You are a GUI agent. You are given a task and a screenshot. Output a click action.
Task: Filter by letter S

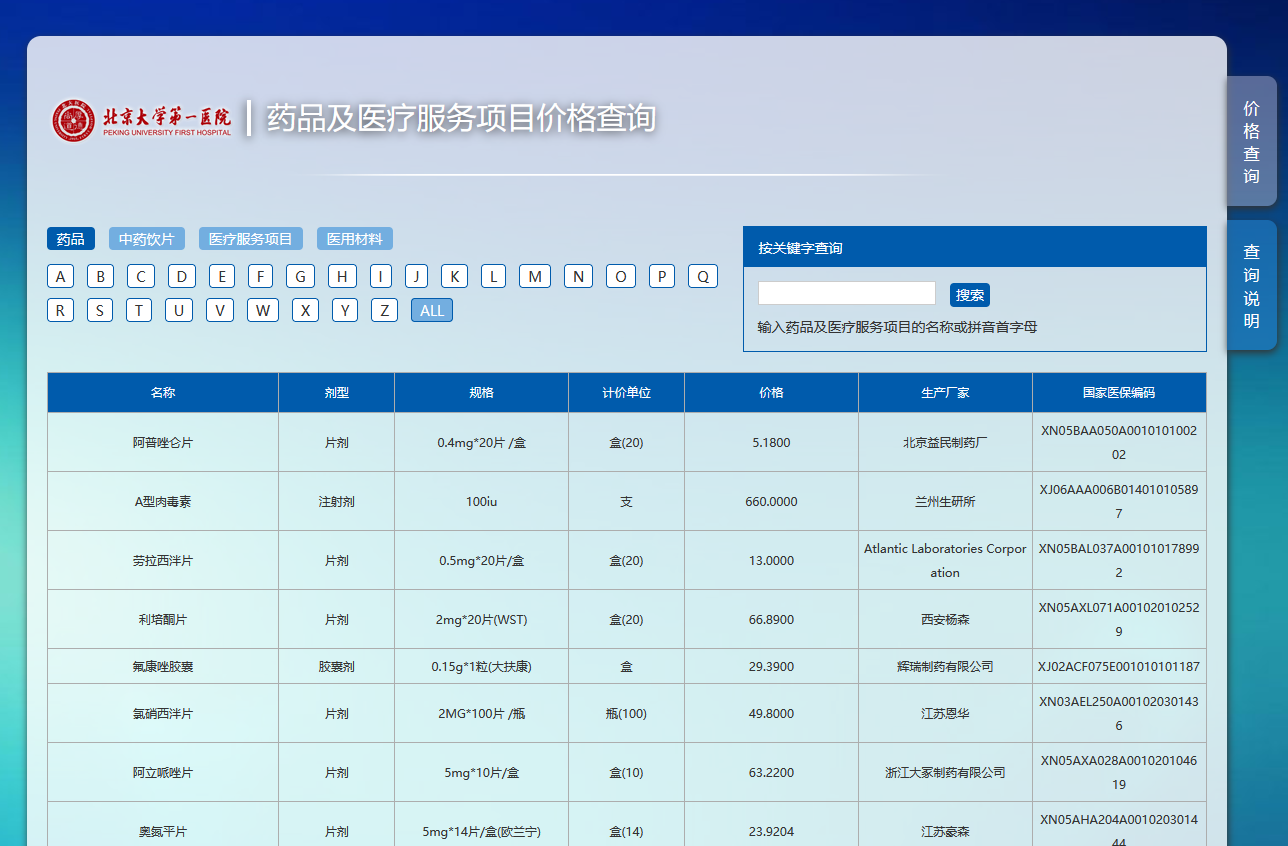point(100,310)
